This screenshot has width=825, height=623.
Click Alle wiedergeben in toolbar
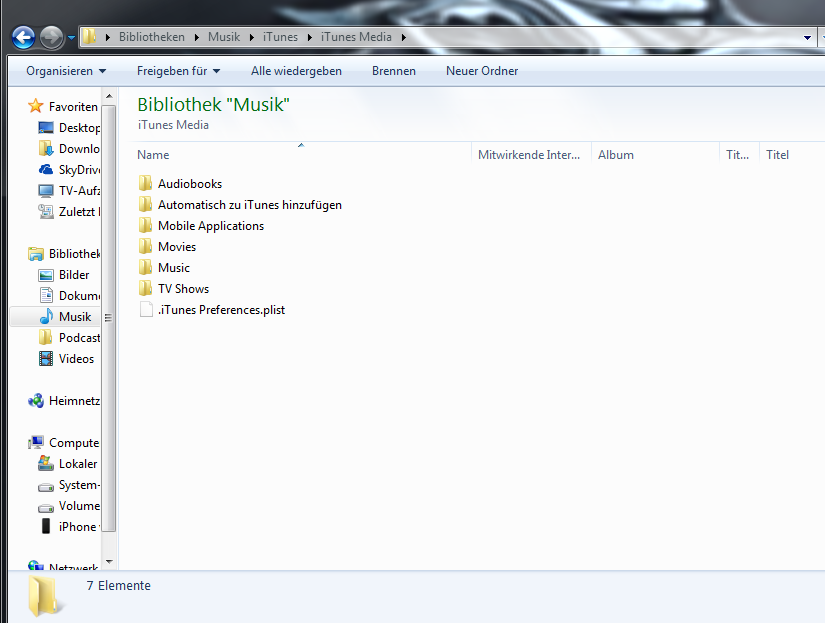pyautogui.click(x=296, y=71)
